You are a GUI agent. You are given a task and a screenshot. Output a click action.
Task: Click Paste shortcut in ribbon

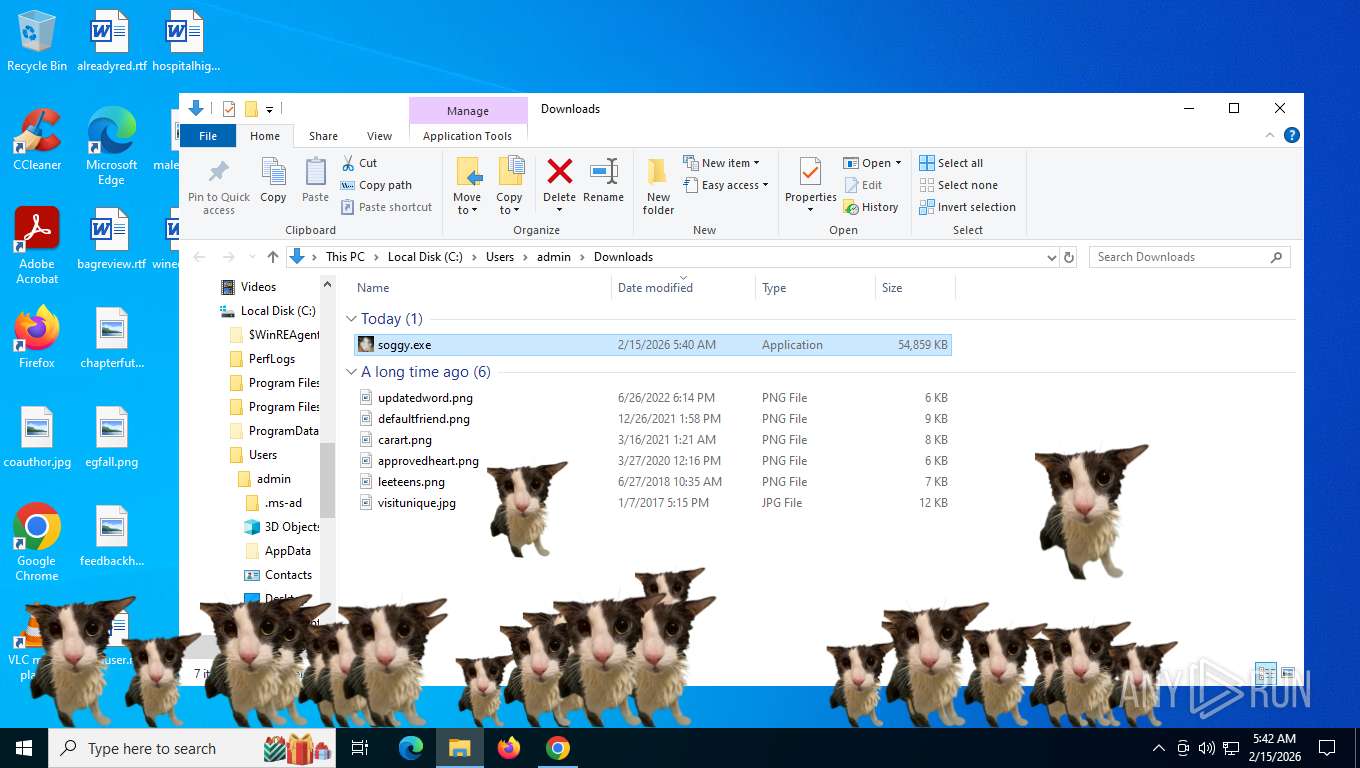[387, 207]
